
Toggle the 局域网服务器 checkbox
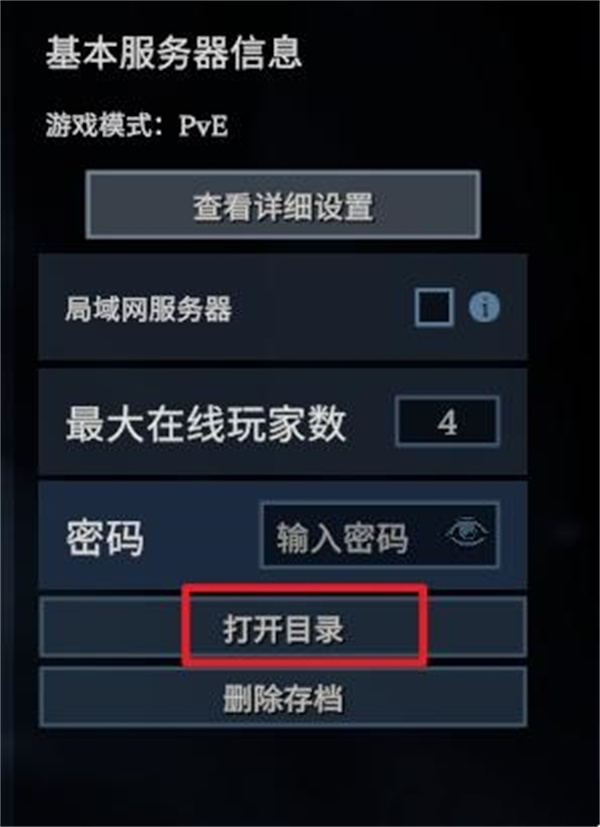click(434, 307)
